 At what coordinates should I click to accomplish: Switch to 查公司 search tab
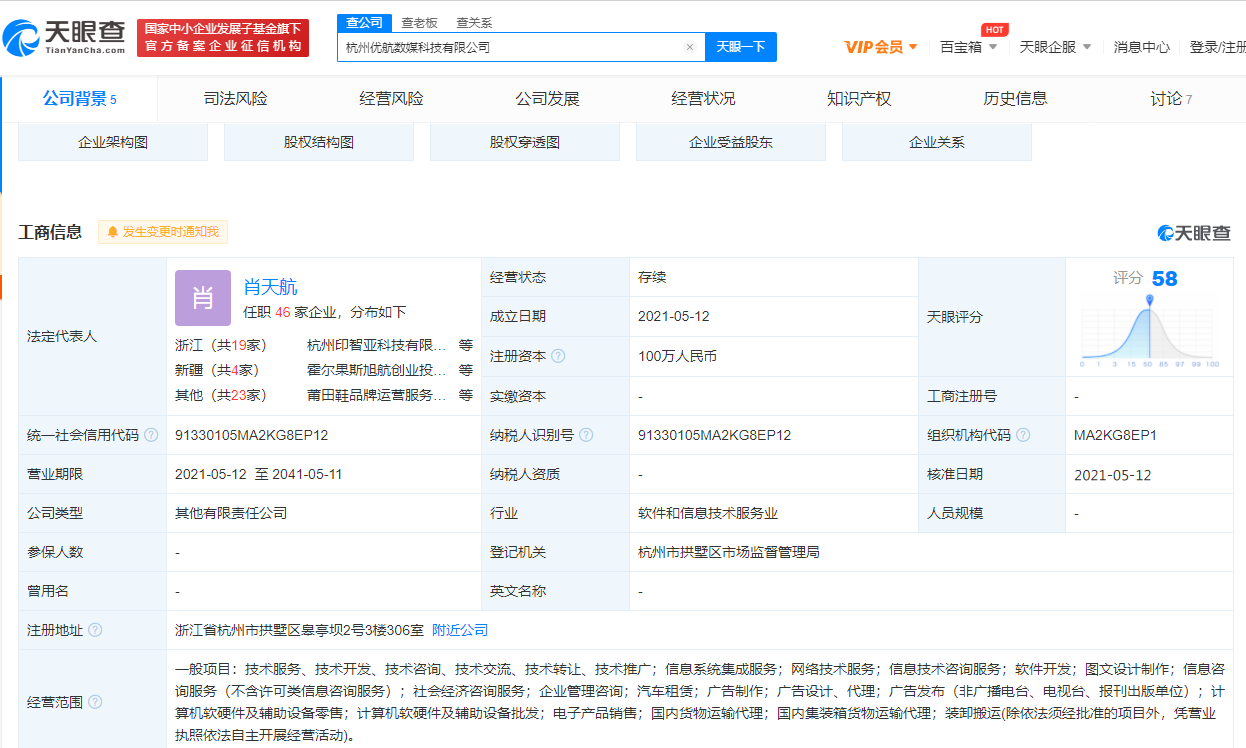(x=364, y=22)
